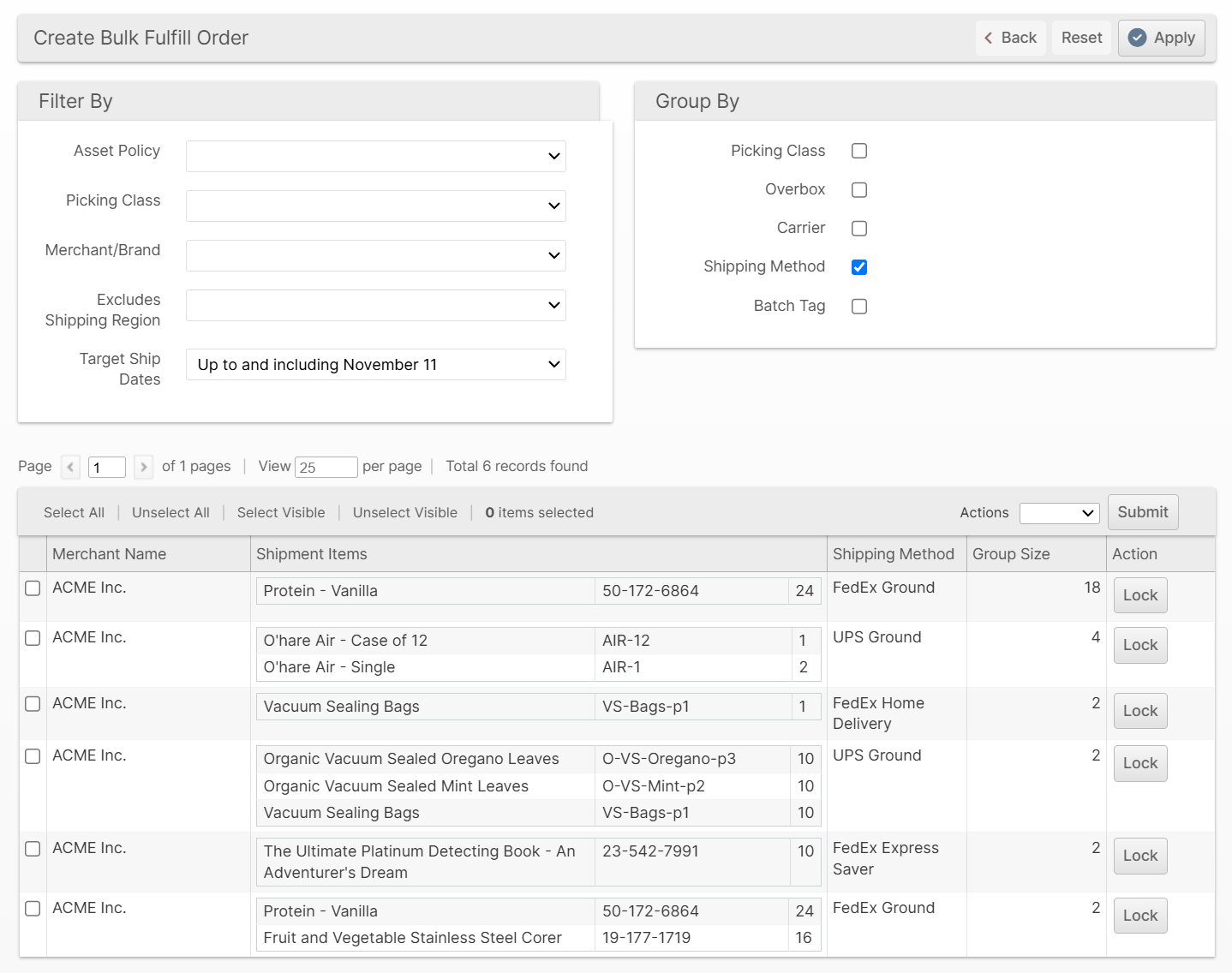Open the Actions dropdown
This screenshot has height=973, width=1232.
tap(1059, 513)
